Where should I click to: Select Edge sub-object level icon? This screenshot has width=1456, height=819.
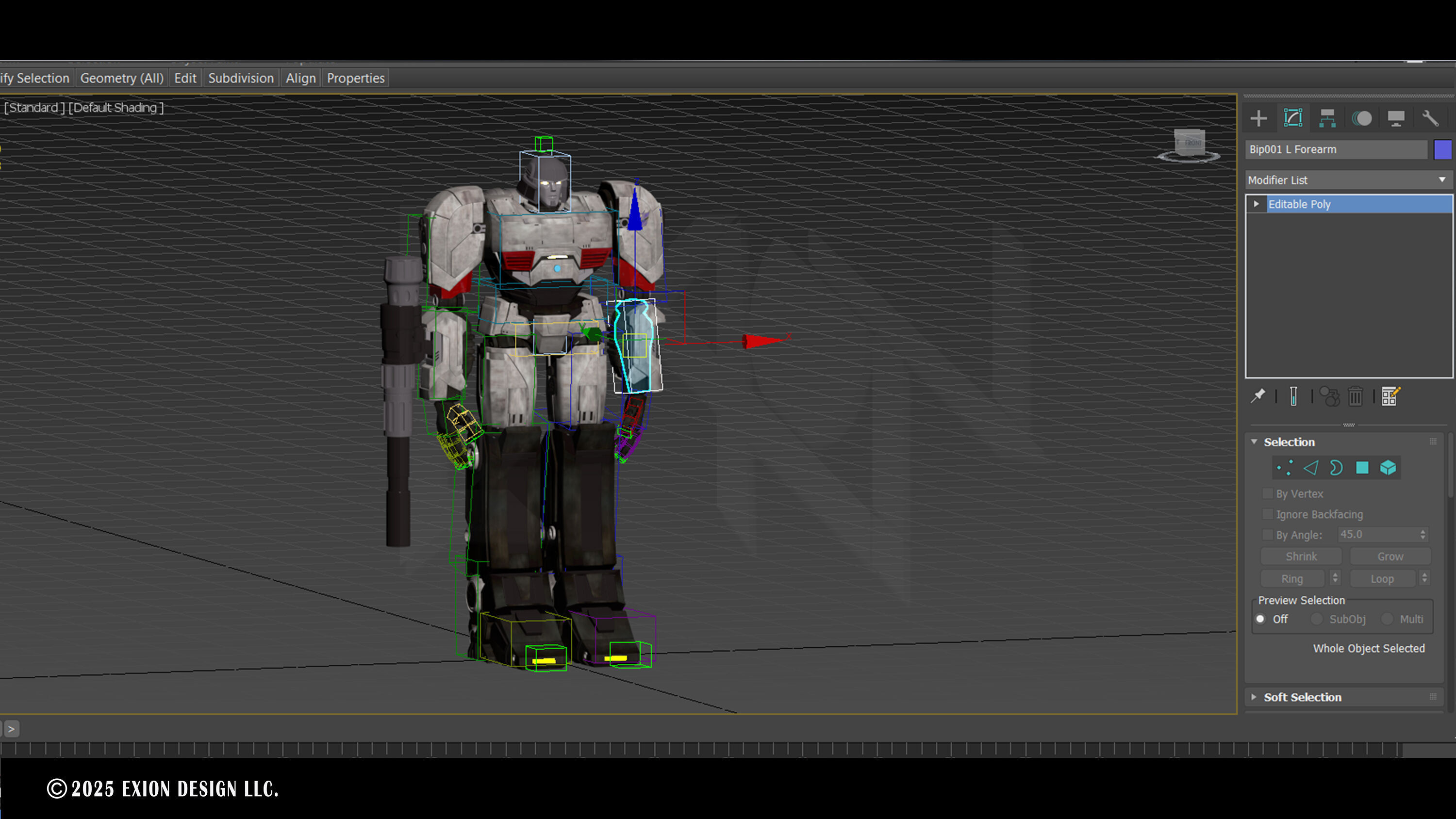pyautogui.click(x=1311, y=467)
